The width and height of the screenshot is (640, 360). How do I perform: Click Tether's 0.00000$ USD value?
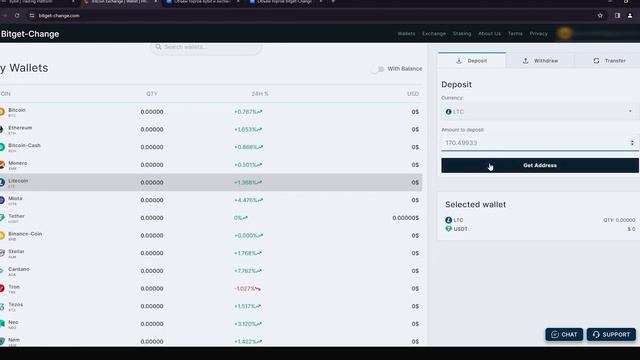click(x=406, y=218)
